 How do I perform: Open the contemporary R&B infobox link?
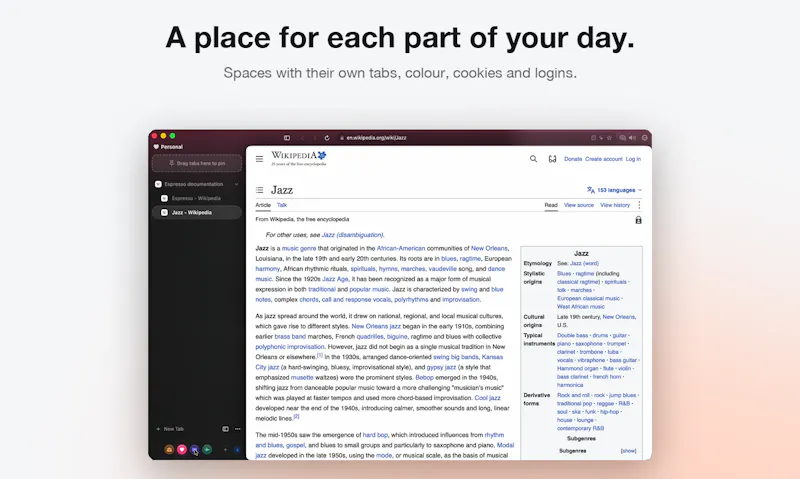[x=580, y=428]
